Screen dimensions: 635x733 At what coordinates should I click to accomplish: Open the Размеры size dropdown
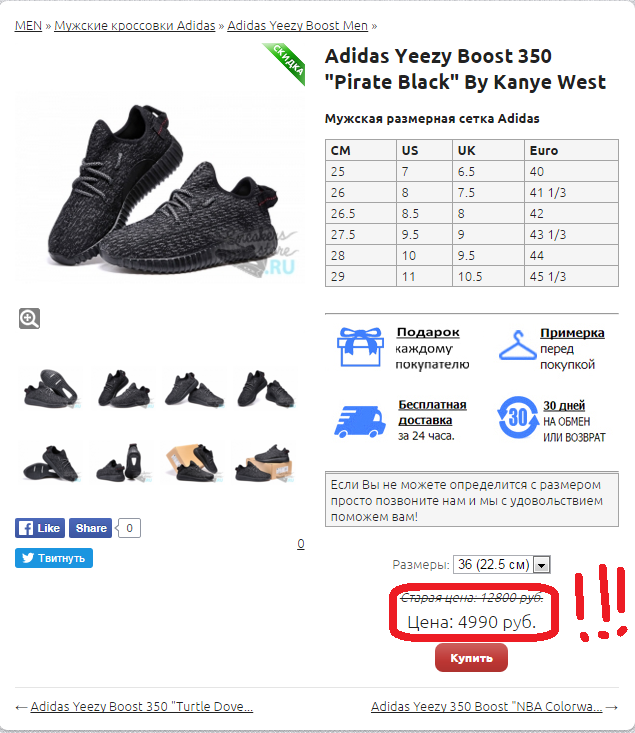tap(502, 564)
